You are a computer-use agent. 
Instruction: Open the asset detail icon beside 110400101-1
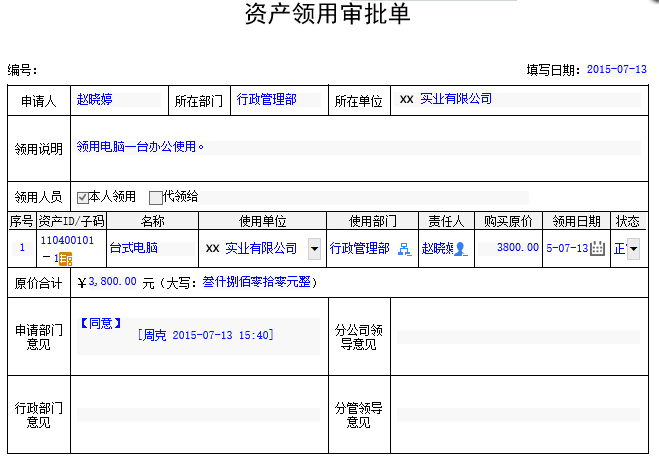[x=66, y=259]
